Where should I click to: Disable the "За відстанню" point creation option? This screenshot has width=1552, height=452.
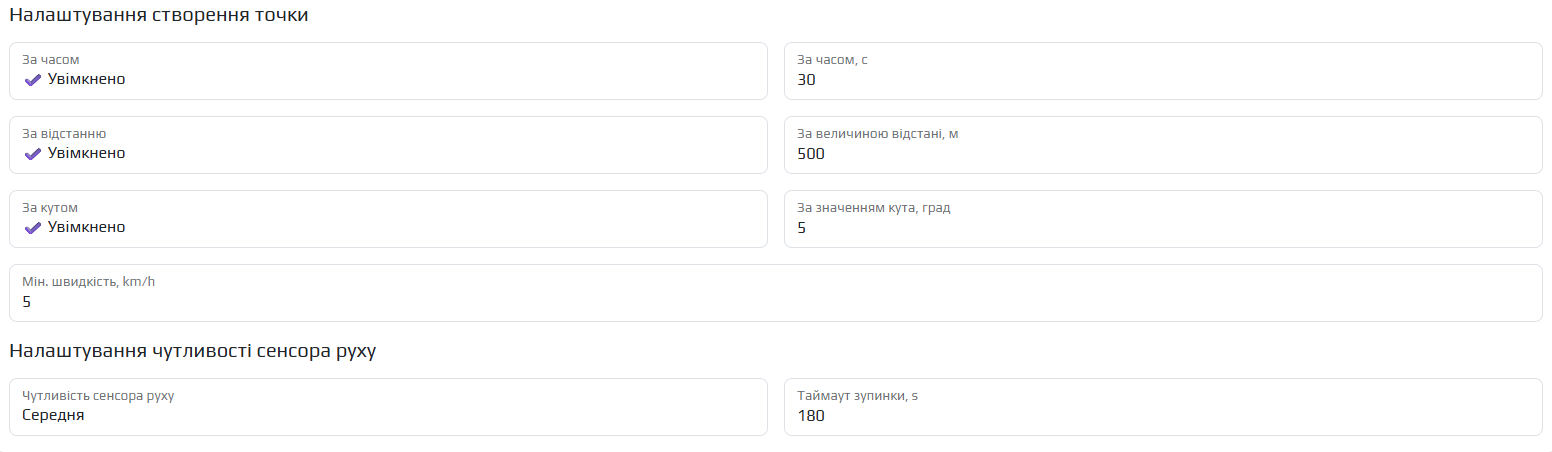tap(86, 153)
